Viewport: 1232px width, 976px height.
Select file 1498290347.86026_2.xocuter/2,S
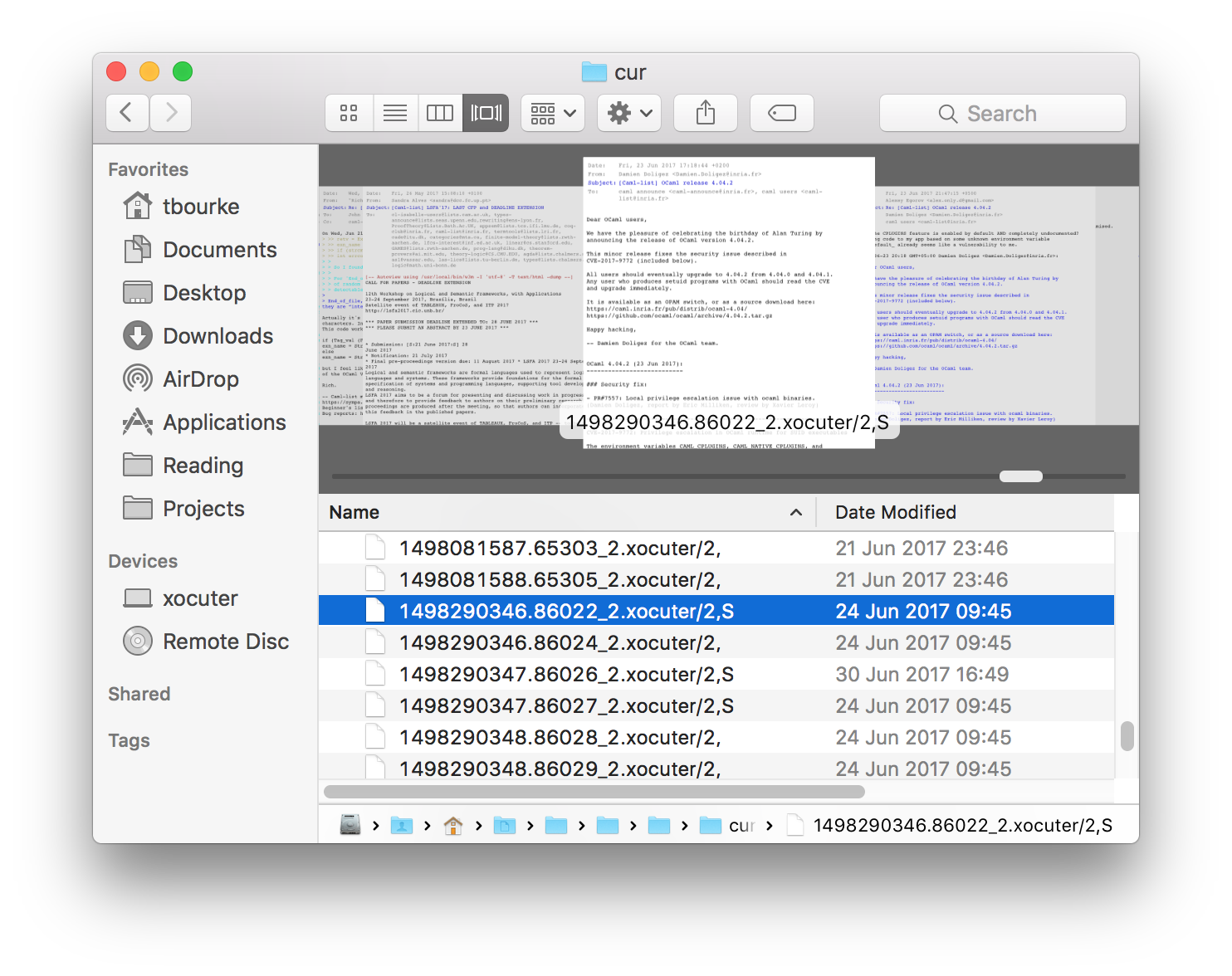pyautogui.click(x=716, y=674)
